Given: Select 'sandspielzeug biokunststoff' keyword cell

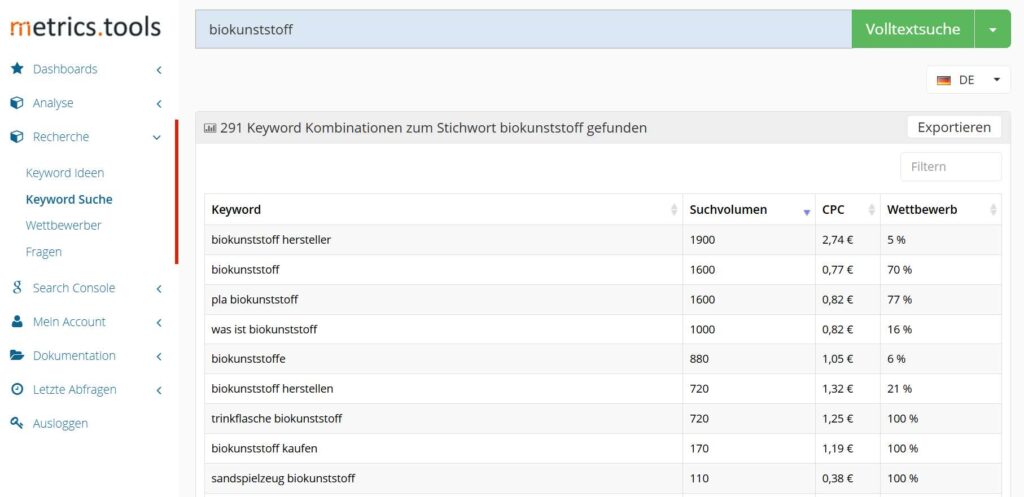Looking at the screenshot, I should pos(443,479).
